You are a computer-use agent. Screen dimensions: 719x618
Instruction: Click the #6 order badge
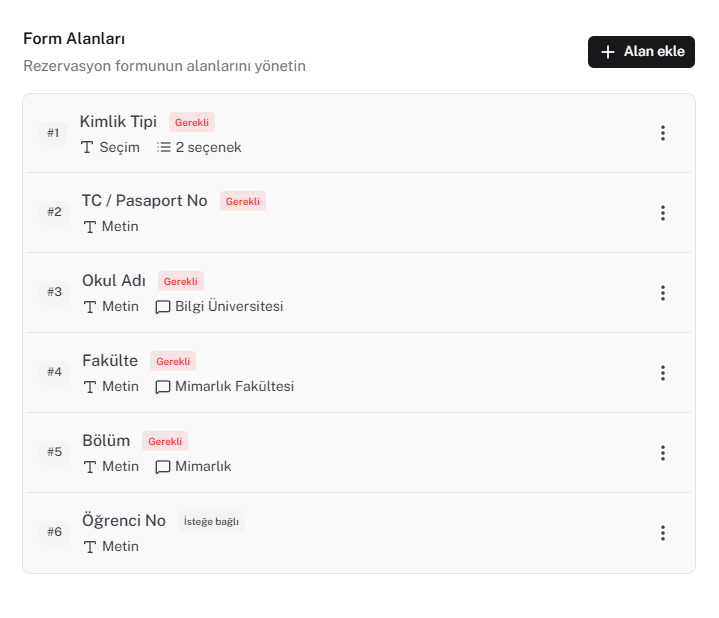point(55,532)
